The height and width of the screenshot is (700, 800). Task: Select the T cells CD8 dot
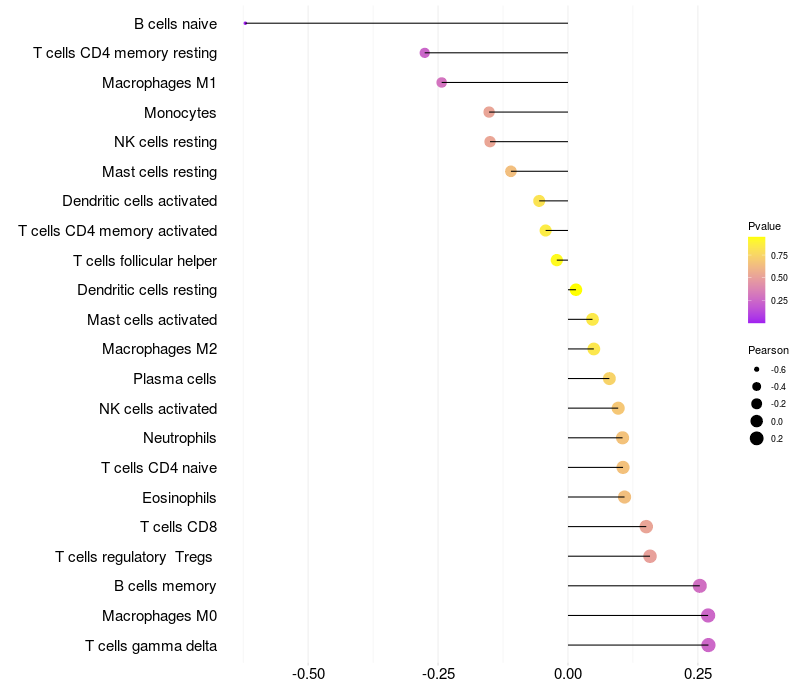click(646, 527)
